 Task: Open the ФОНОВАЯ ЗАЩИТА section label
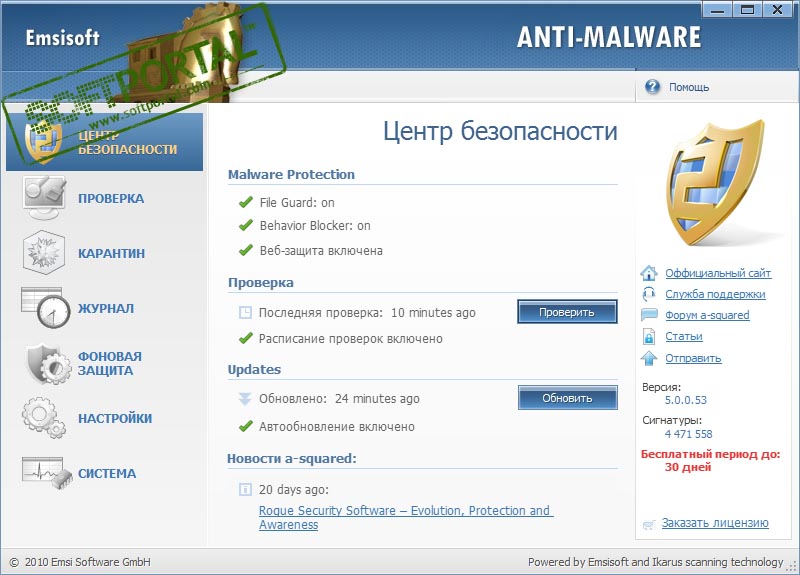110,363
